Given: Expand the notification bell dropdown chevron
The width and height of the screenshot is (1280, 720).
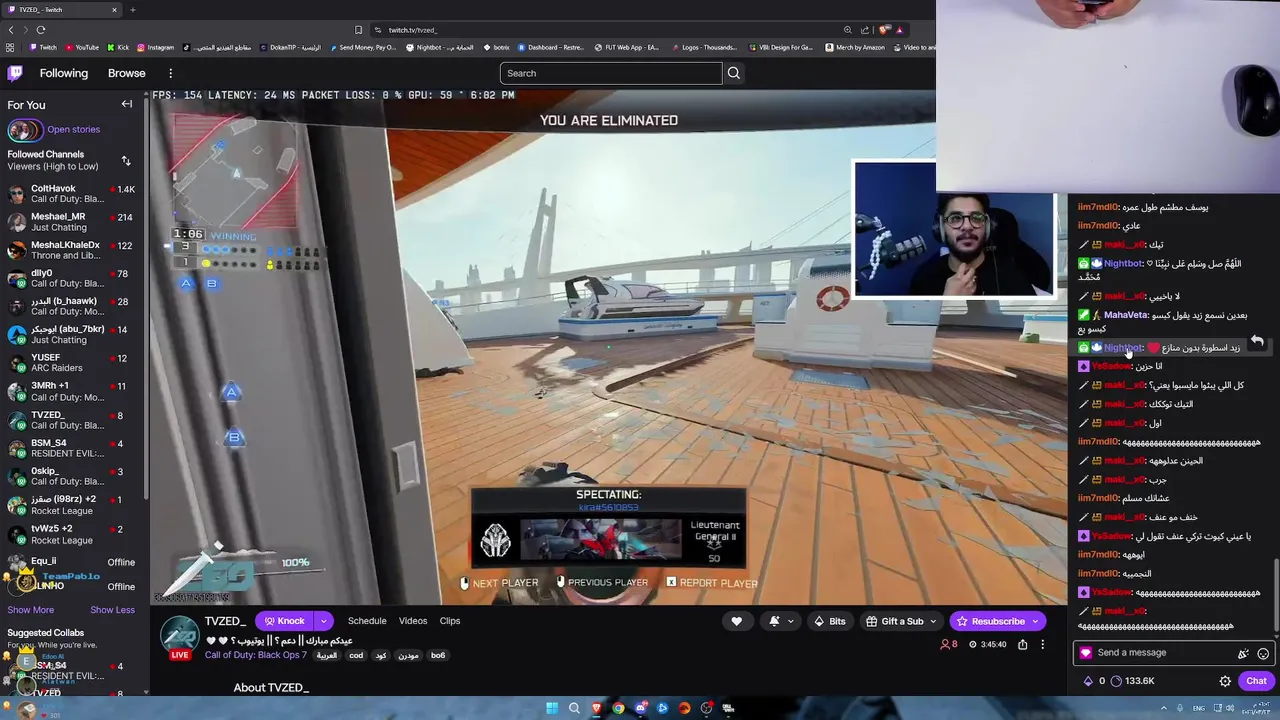Looking at the screenshot, I should pyautogui.click(x=790, y=621).
